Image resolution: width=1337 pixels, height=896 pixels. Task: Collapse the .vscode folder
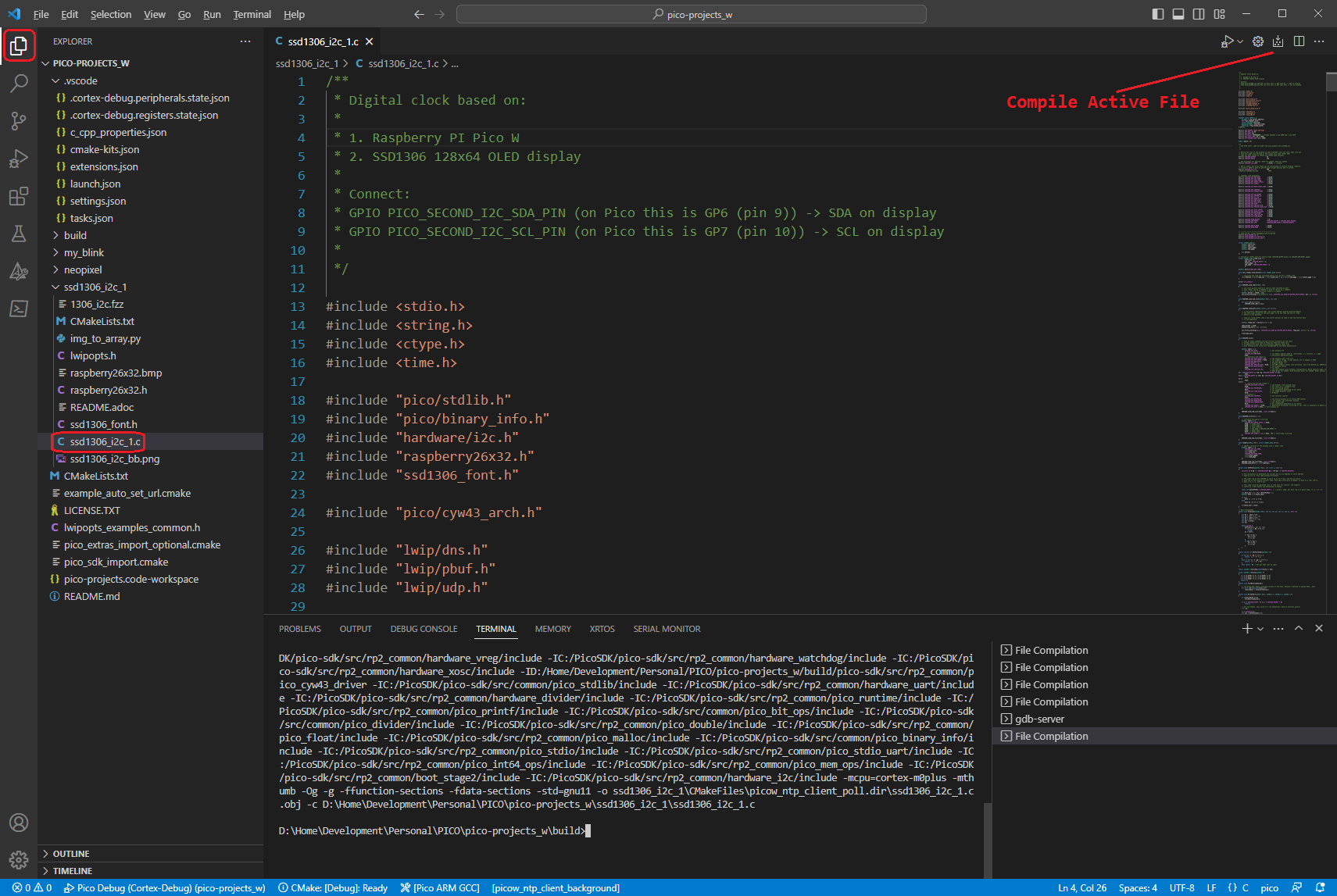point(55,80)
